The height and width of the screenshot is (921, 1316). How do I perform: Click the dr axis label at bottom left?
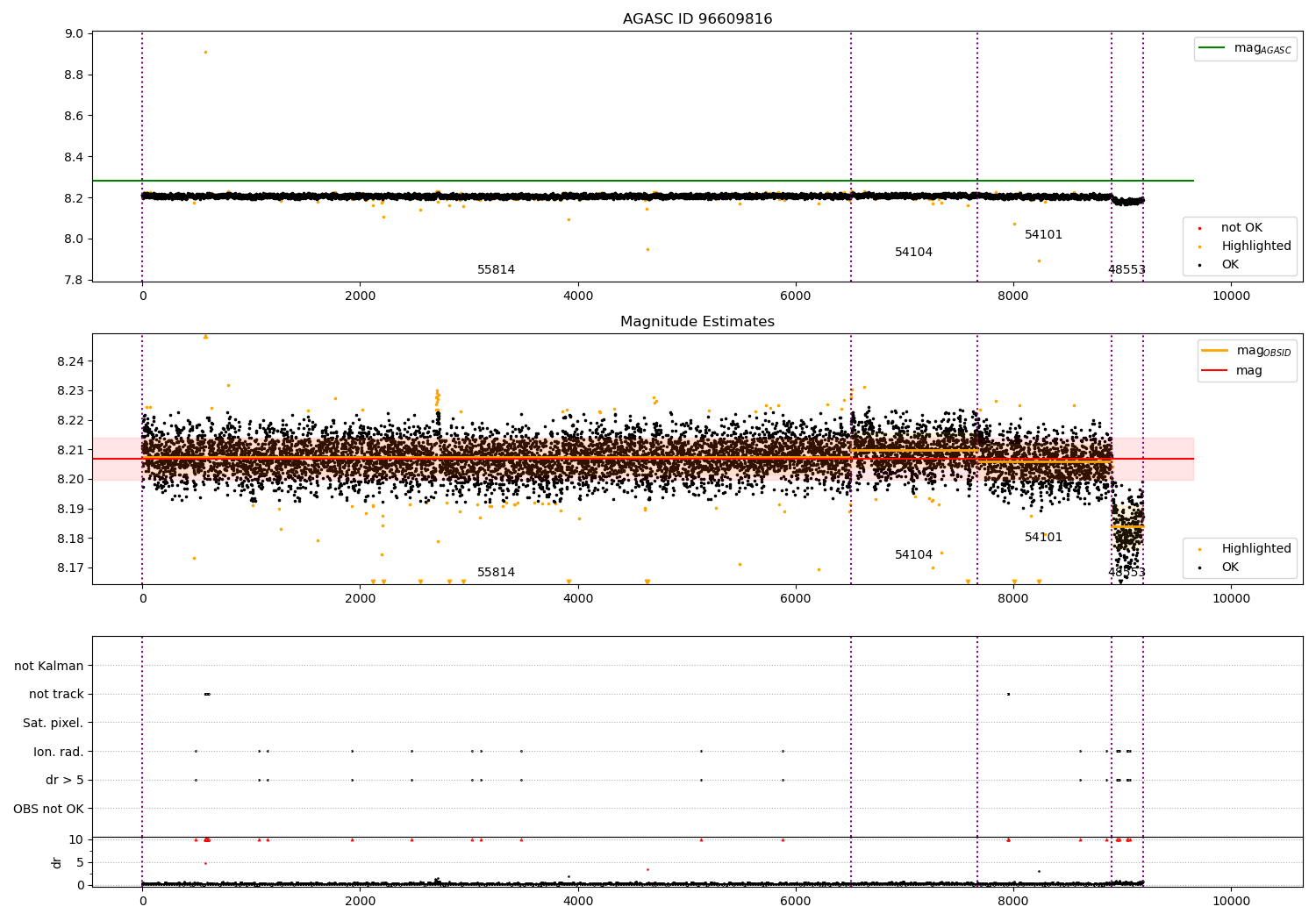point(57,862)
